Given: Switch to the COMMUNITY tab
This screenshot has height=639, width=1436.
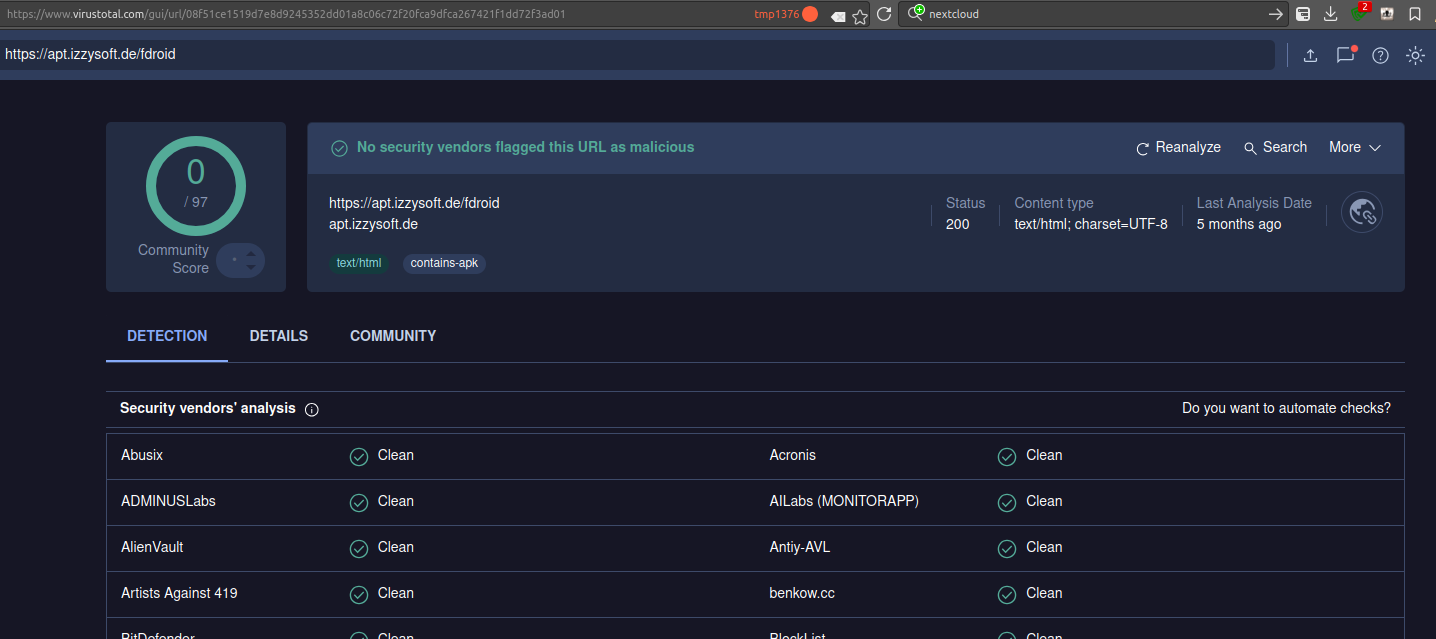Looking at the screenshot, I should 393,336.
